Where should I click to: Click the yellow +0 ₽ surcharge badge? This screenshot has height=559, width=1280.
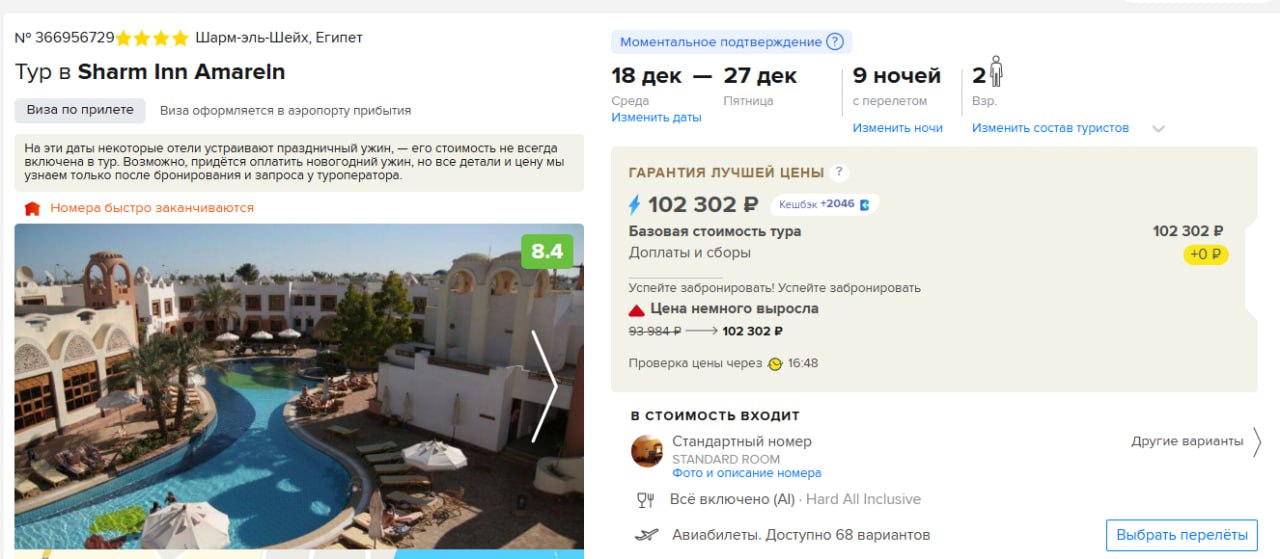[x=1206, y=254]
